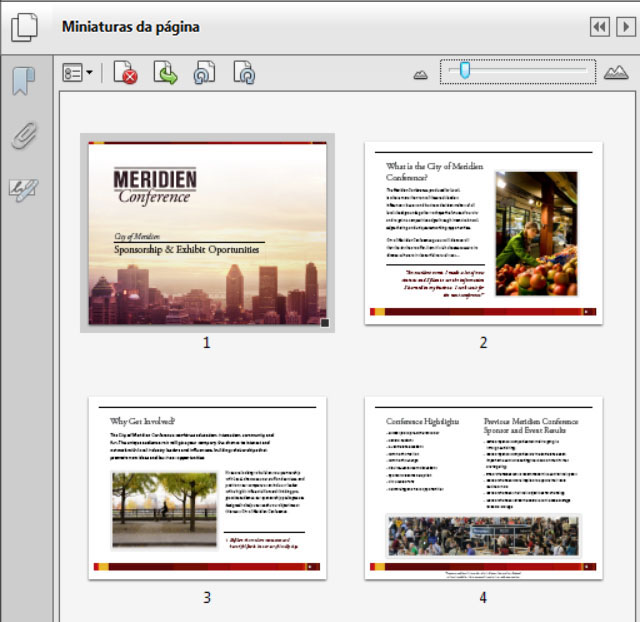Image resolution: width=640 pixels, height=622 pixels.
Task: Click the Delete Pages icon
Action: click(125, 73)
